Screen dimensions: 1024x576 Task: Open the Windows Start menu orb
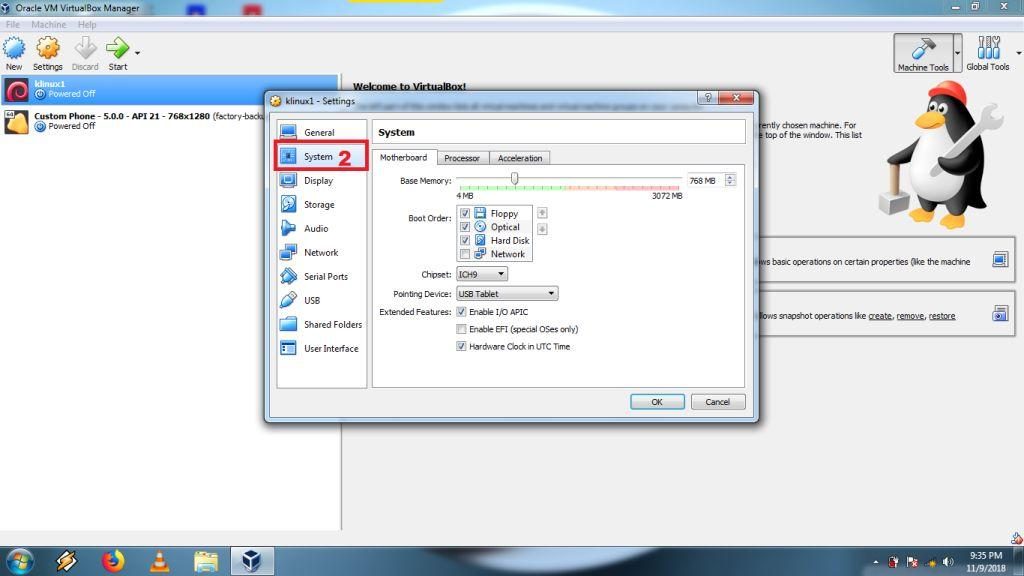click(x=19, y=562)
